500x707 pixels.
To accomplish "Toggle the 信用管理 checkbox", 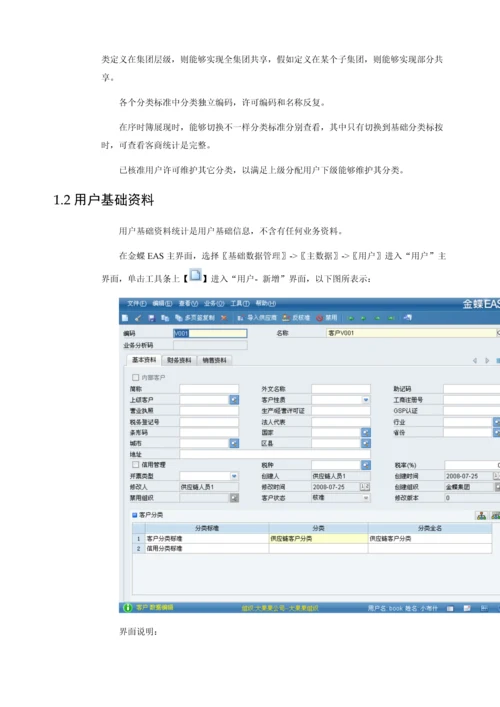I will [x=135, y=464].
